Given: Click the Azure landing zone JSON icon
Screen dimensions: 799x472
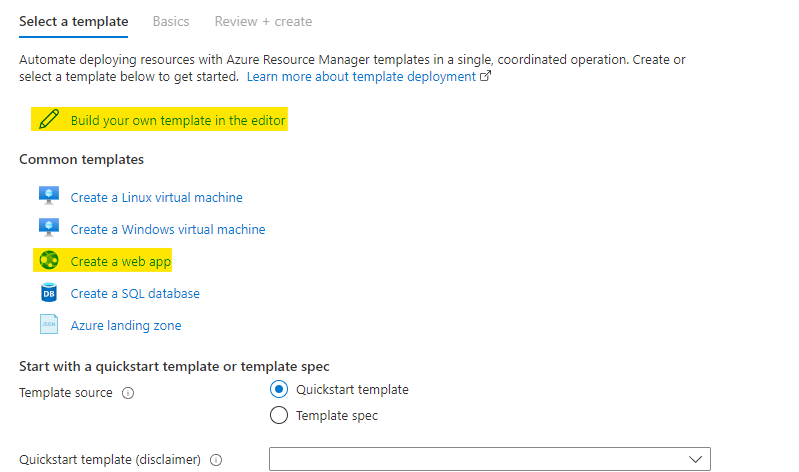Looking at the screenshot, I should click(49, 325).
